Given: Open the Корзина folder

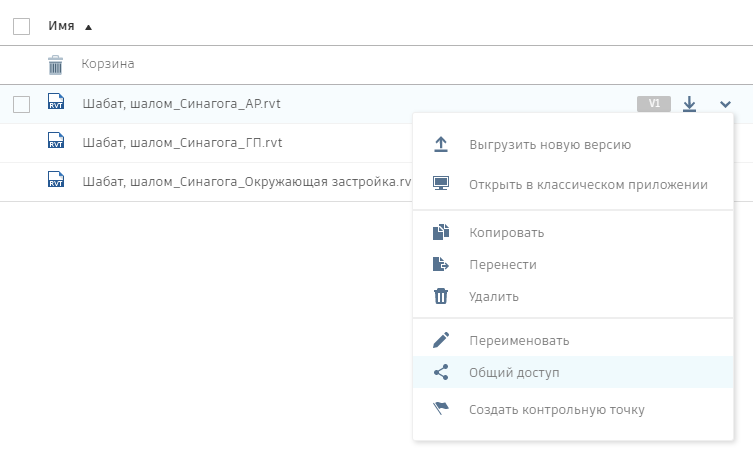Looking at the screenshot, I should (x=108, y=65).
